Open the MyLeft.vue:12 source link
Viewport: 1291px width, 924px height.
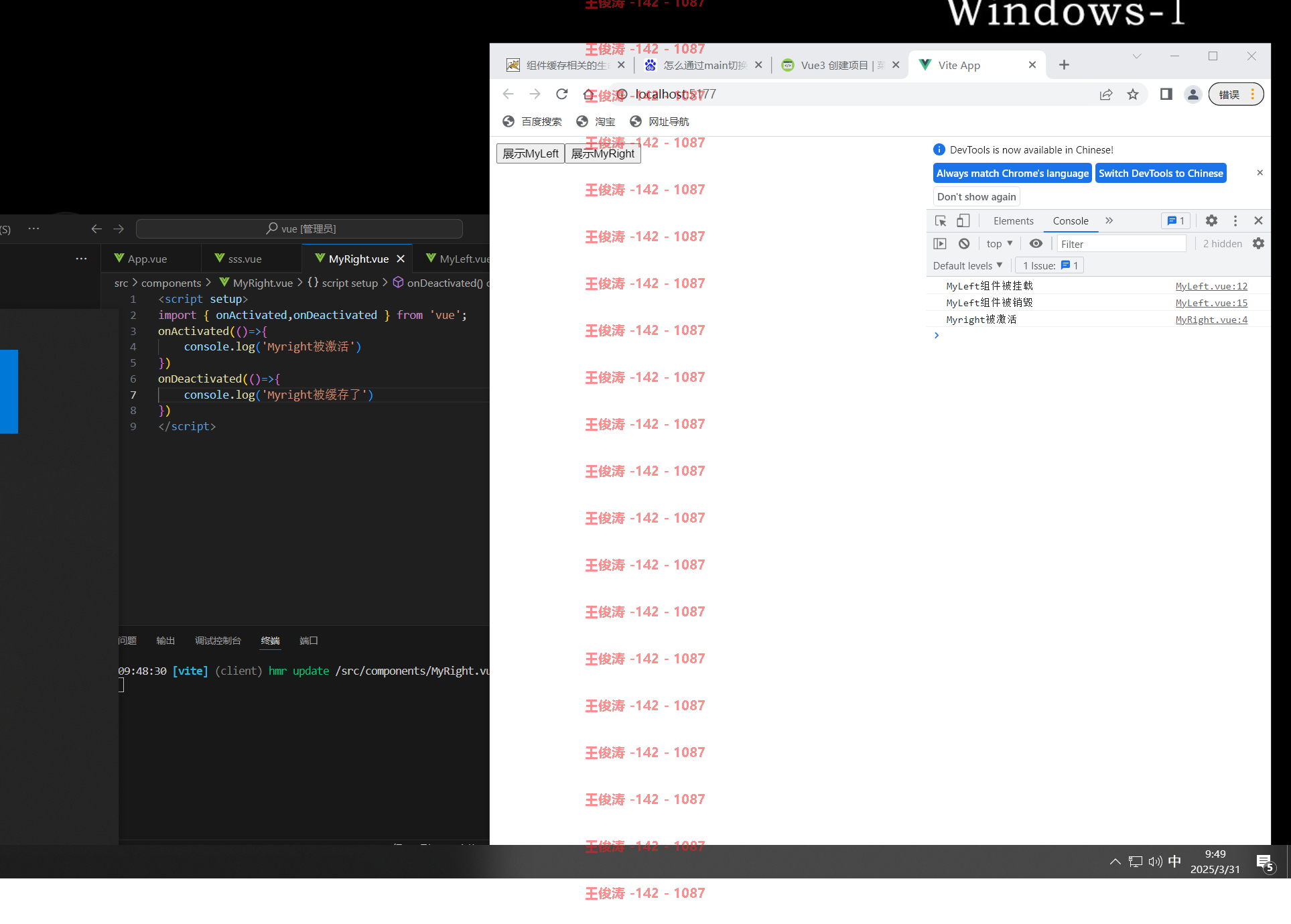click(x=1211, y=286)
